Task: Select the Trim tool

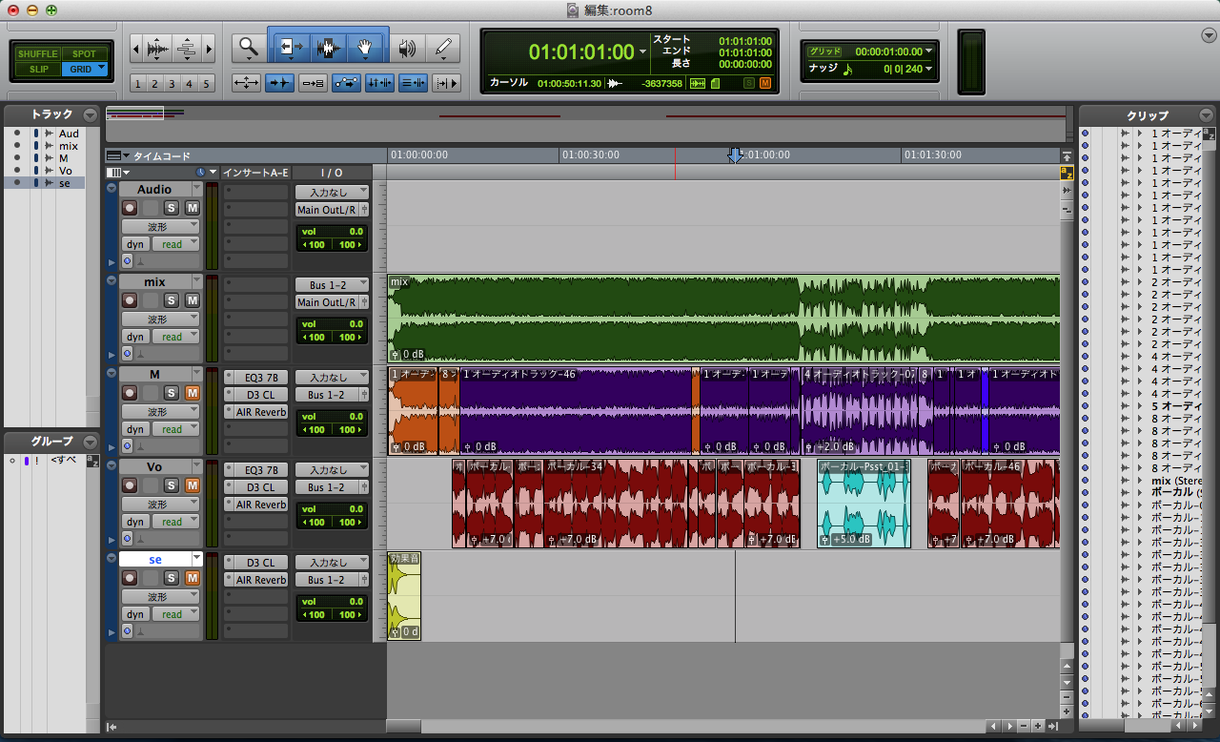Action: [291, 47]
